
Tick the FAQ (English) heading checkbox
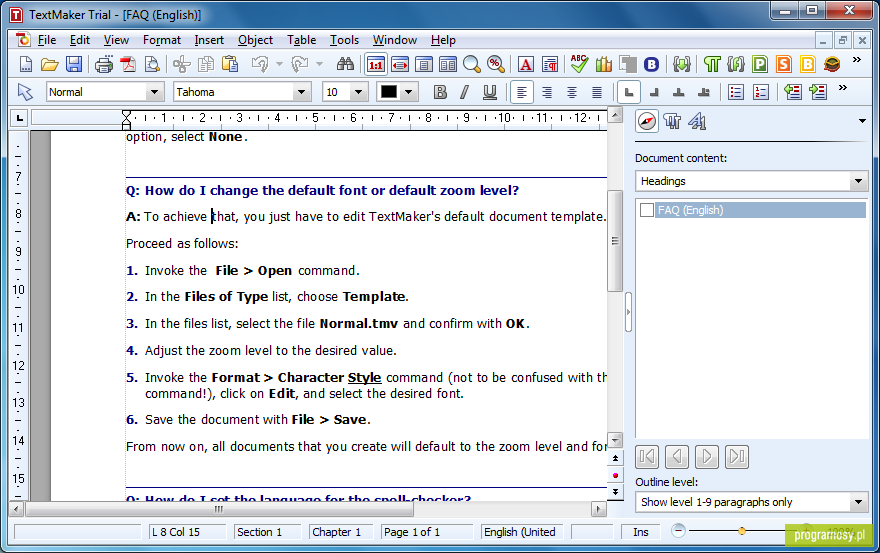click(647, 210)
